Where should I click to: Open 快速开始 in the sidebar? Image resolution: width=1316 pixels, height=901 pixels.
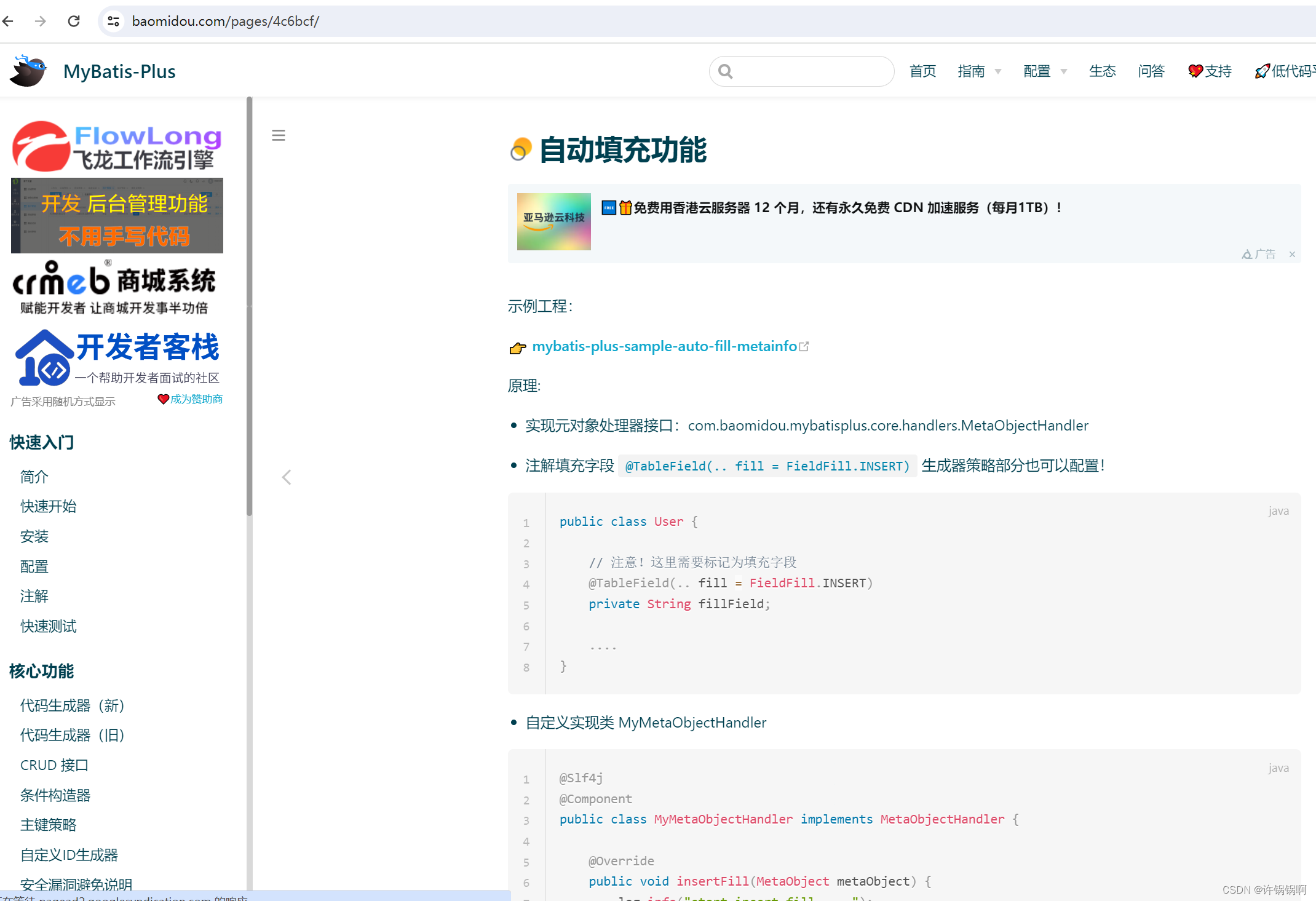pyautogui.click(x=49, y=506)
